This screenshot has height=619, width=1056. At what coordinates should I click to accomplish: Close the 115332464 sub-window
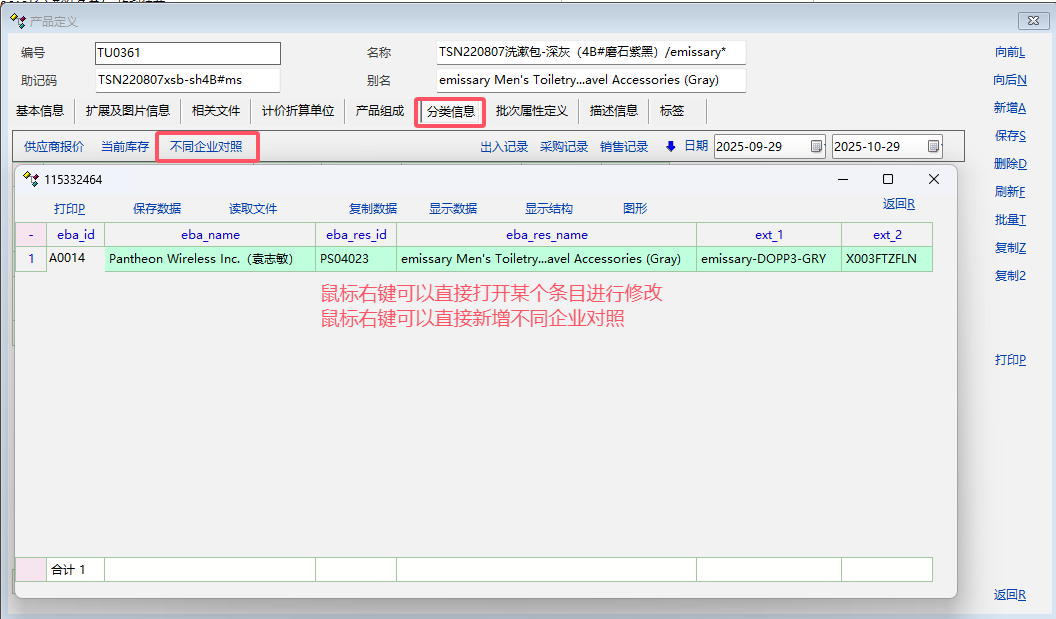click(x=933, y=179)
